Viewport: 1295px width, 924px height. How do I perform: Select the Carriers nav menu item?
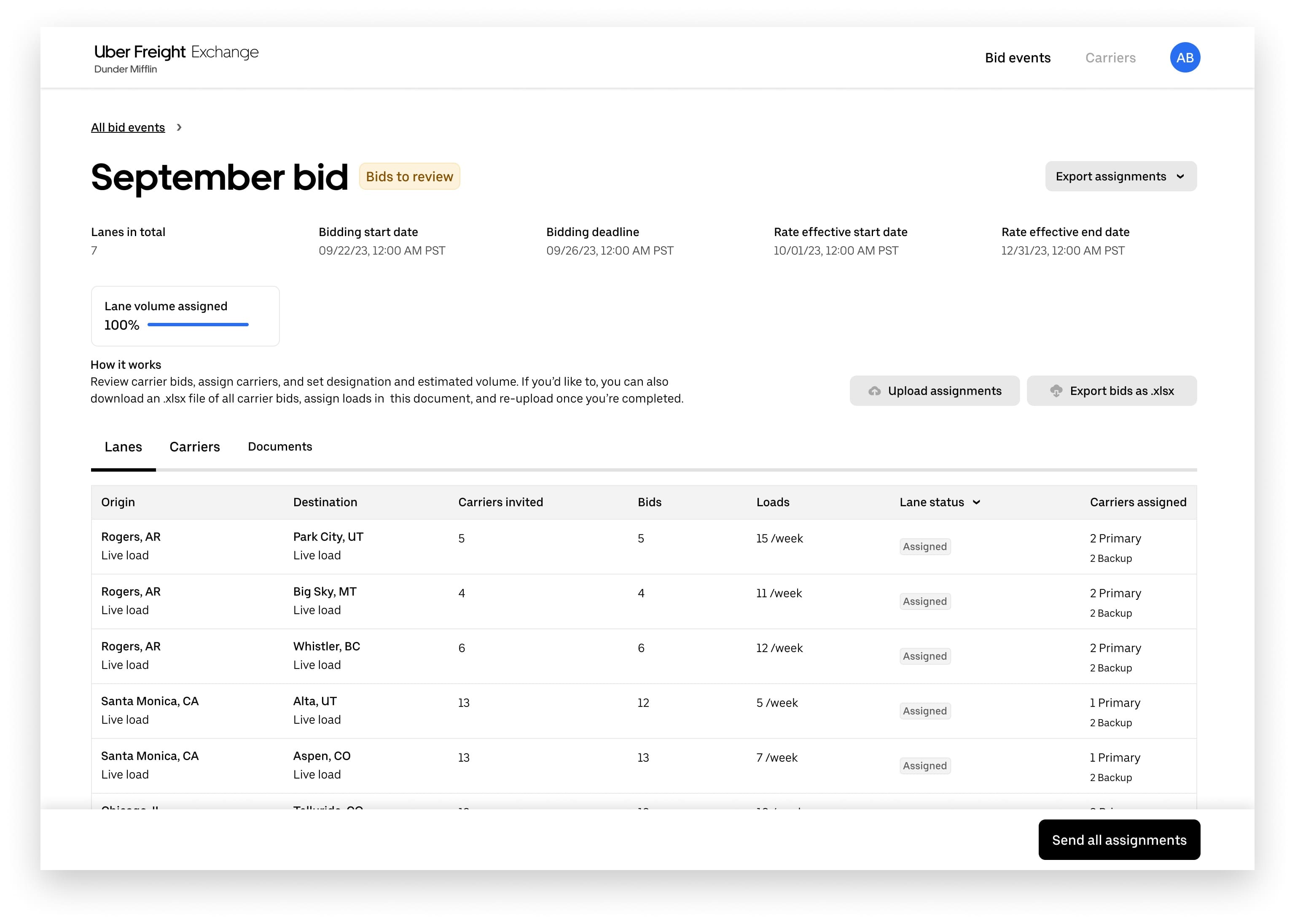1111,57
